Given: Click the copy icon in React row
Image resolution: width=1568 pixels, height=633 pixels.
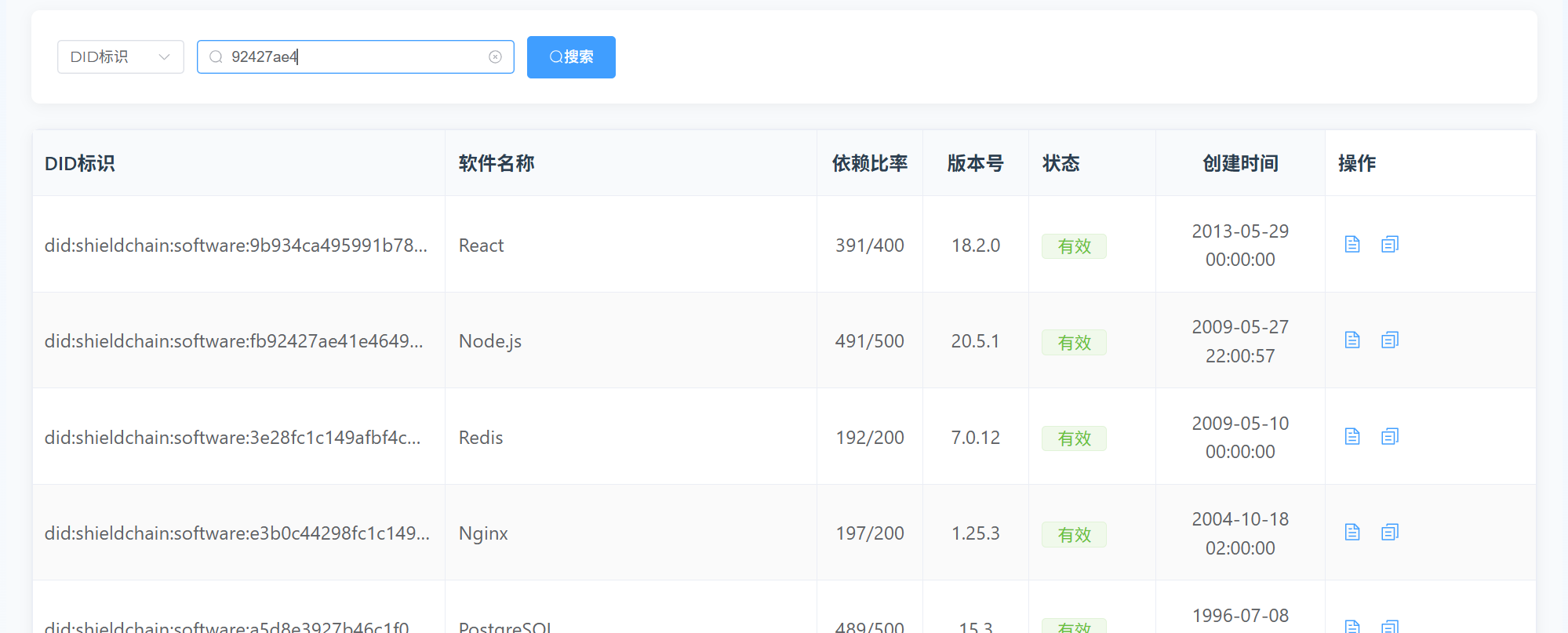Looking at the screenshot, I should (x=1390, y=245).
